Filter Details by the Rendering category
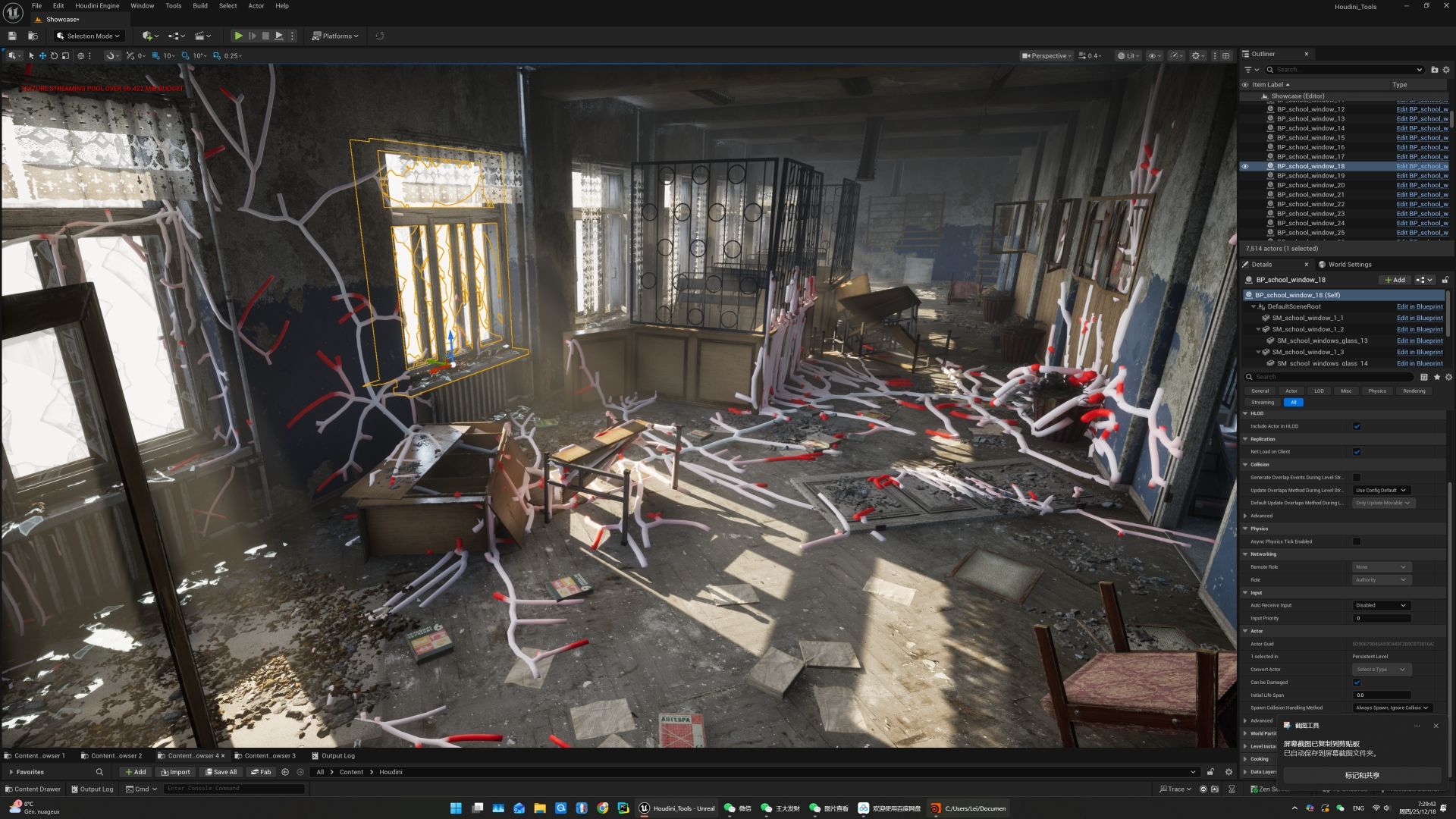Image resolution: width=1456 pixels, height=819 pixels. pos(1414,391)
